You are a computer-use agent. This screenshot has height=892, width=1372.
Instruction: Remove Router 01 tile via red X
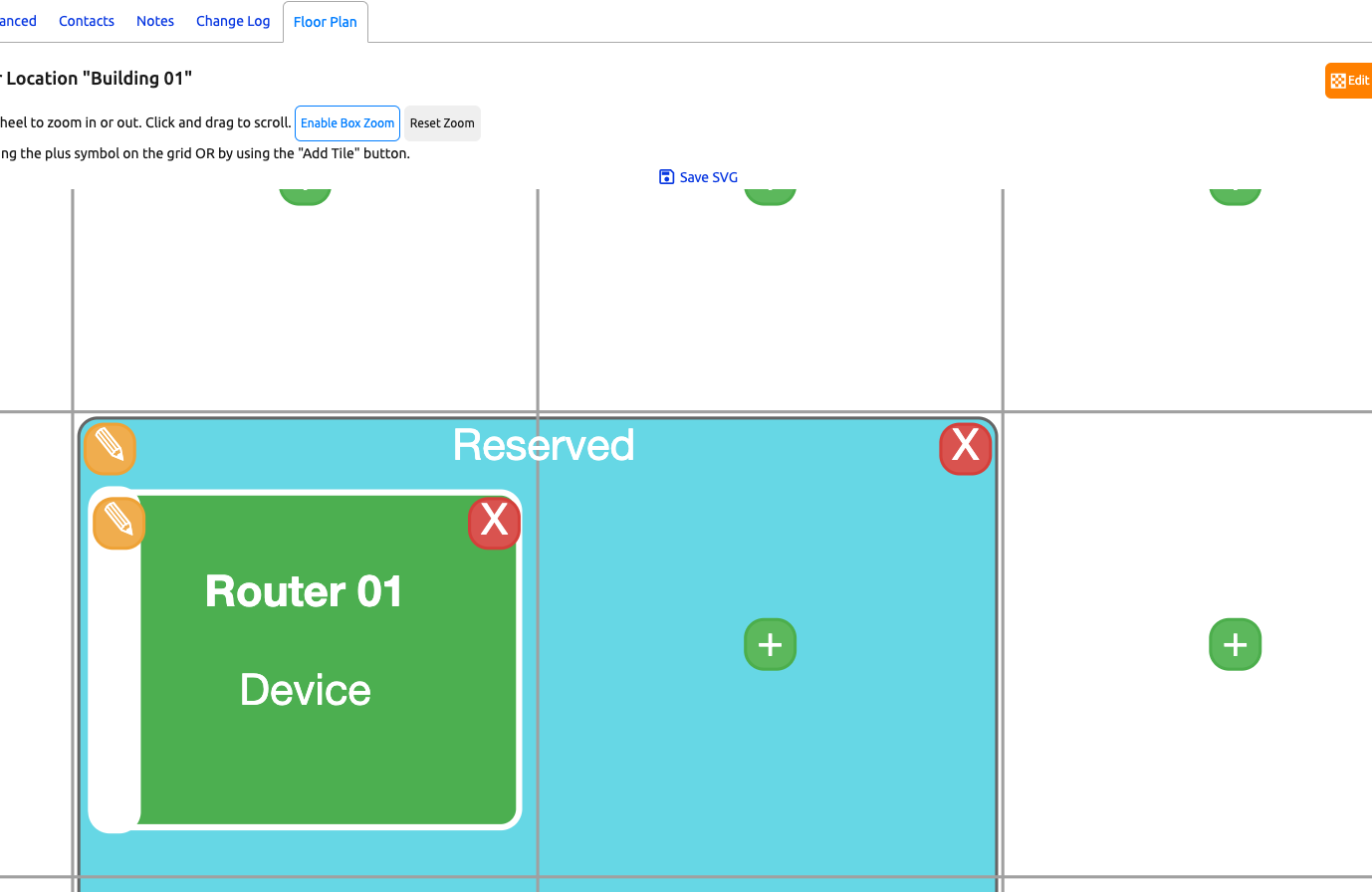pyautogui.click(x=494, y=523)
